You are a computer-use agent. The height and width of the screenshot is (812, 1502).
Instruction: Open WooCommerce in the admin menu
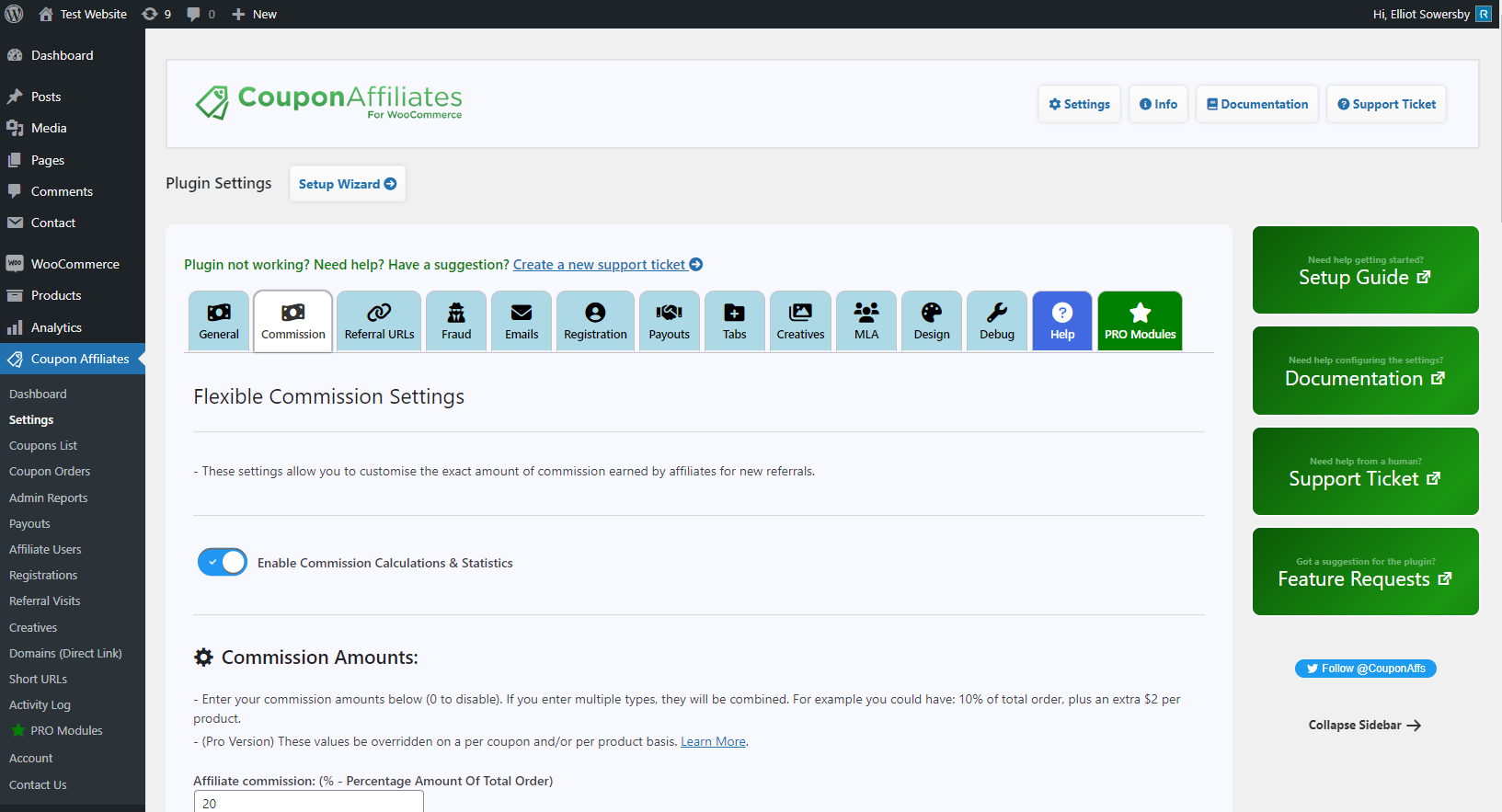point(73,264)
